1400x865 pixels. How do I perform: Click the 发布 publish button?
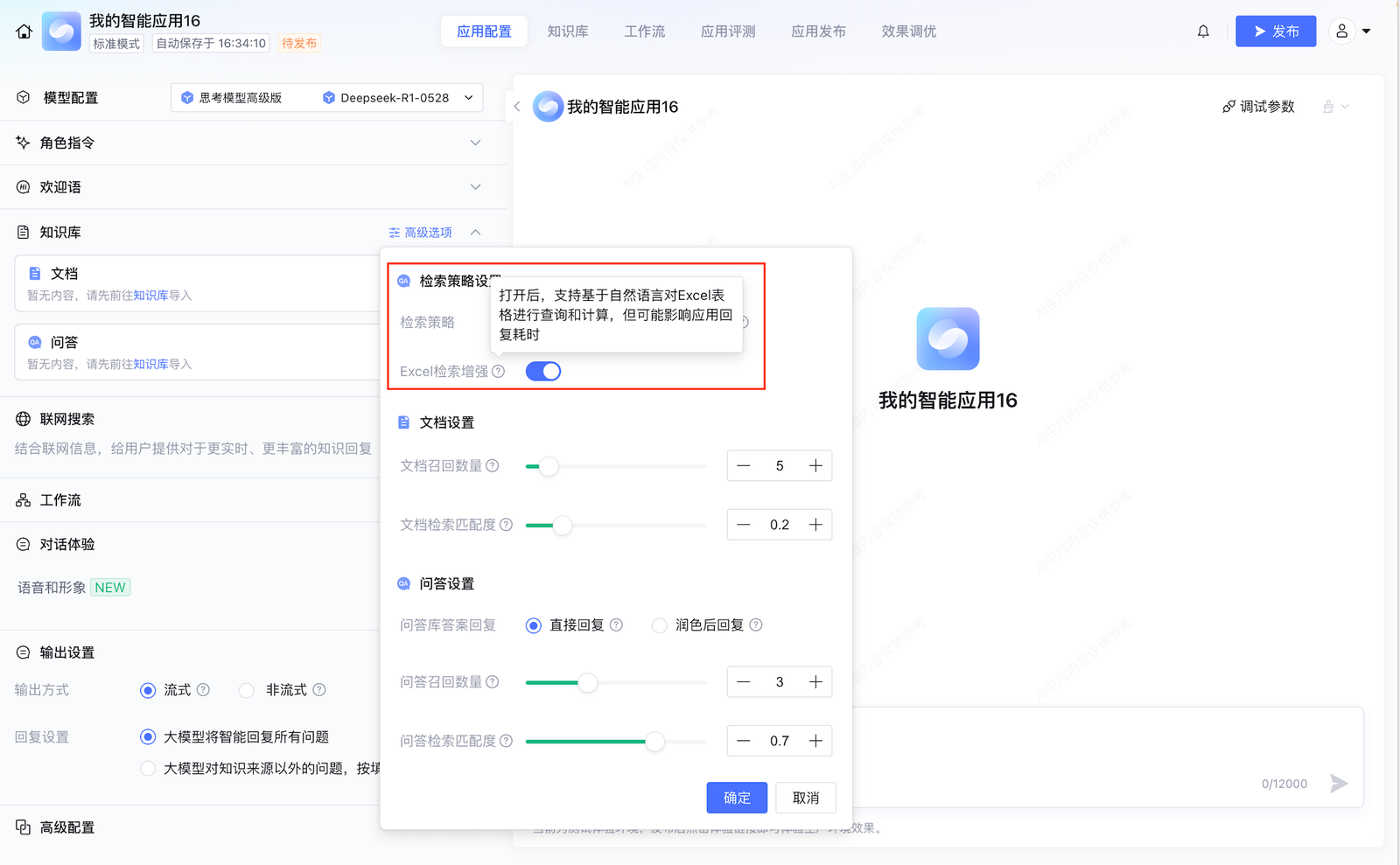pos(1275,31)
